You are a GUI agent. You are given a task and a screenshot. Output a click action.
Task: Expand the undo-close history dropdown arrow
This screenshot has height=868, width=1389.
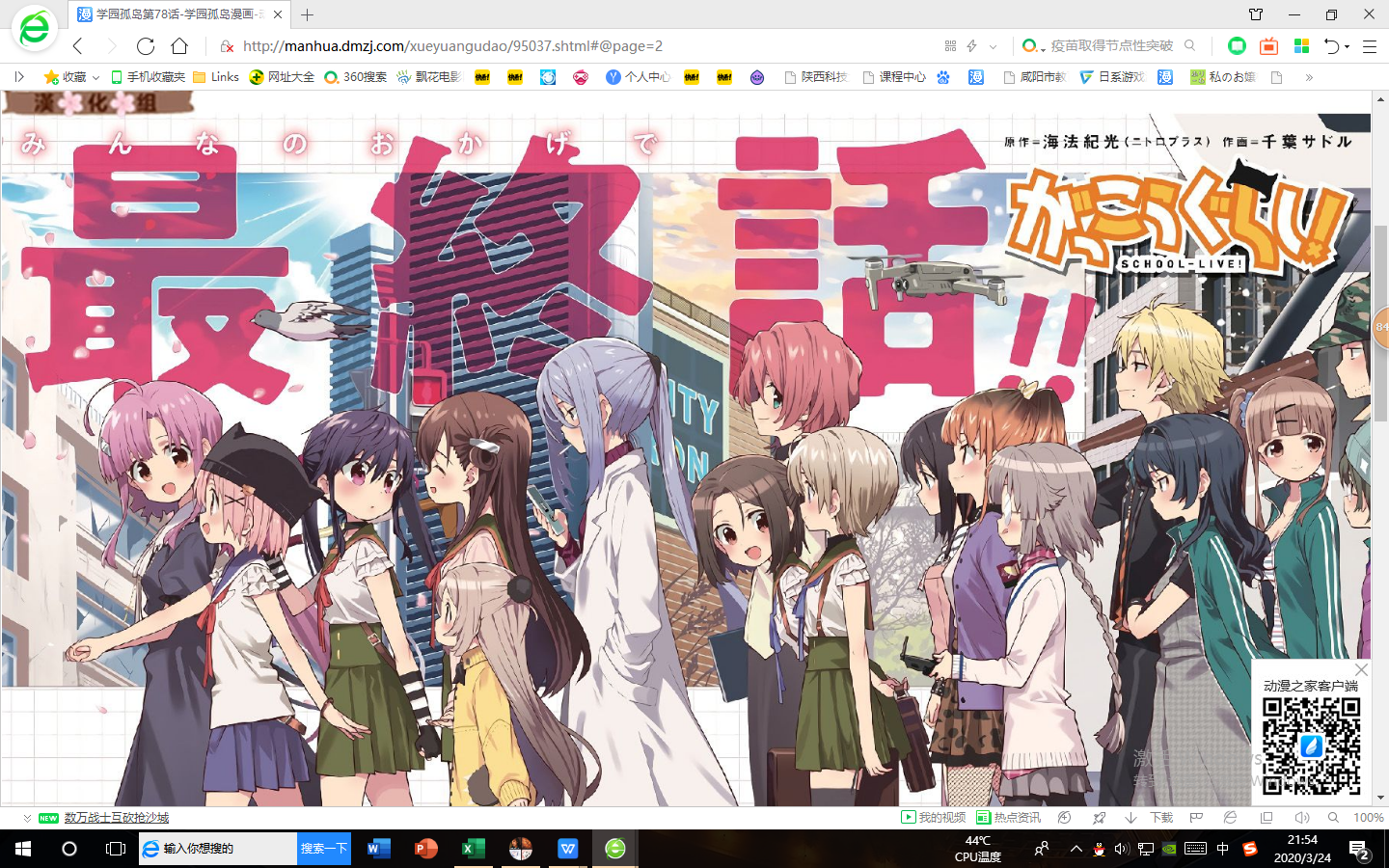[x=1347, y=46]
